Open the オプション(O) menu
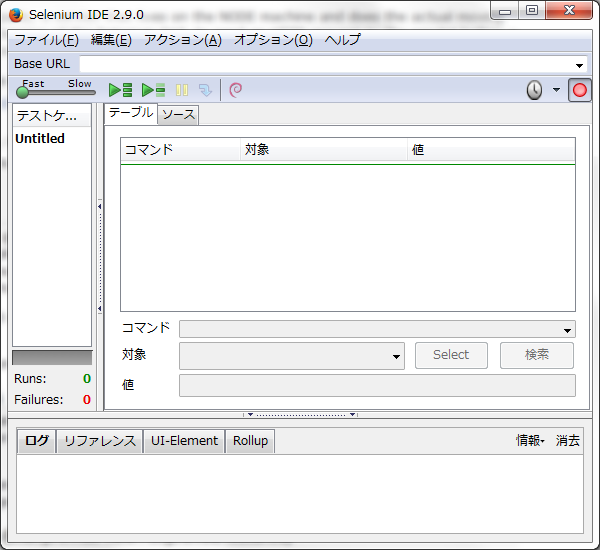 point(273,40)
